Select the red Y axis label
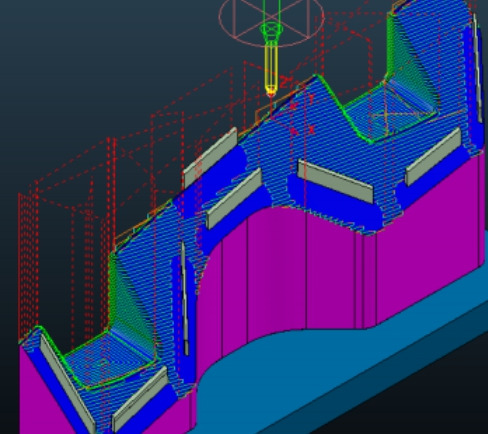Image resolution: width=488 pixels, height=434 pixels. click(x=311, y=99)
